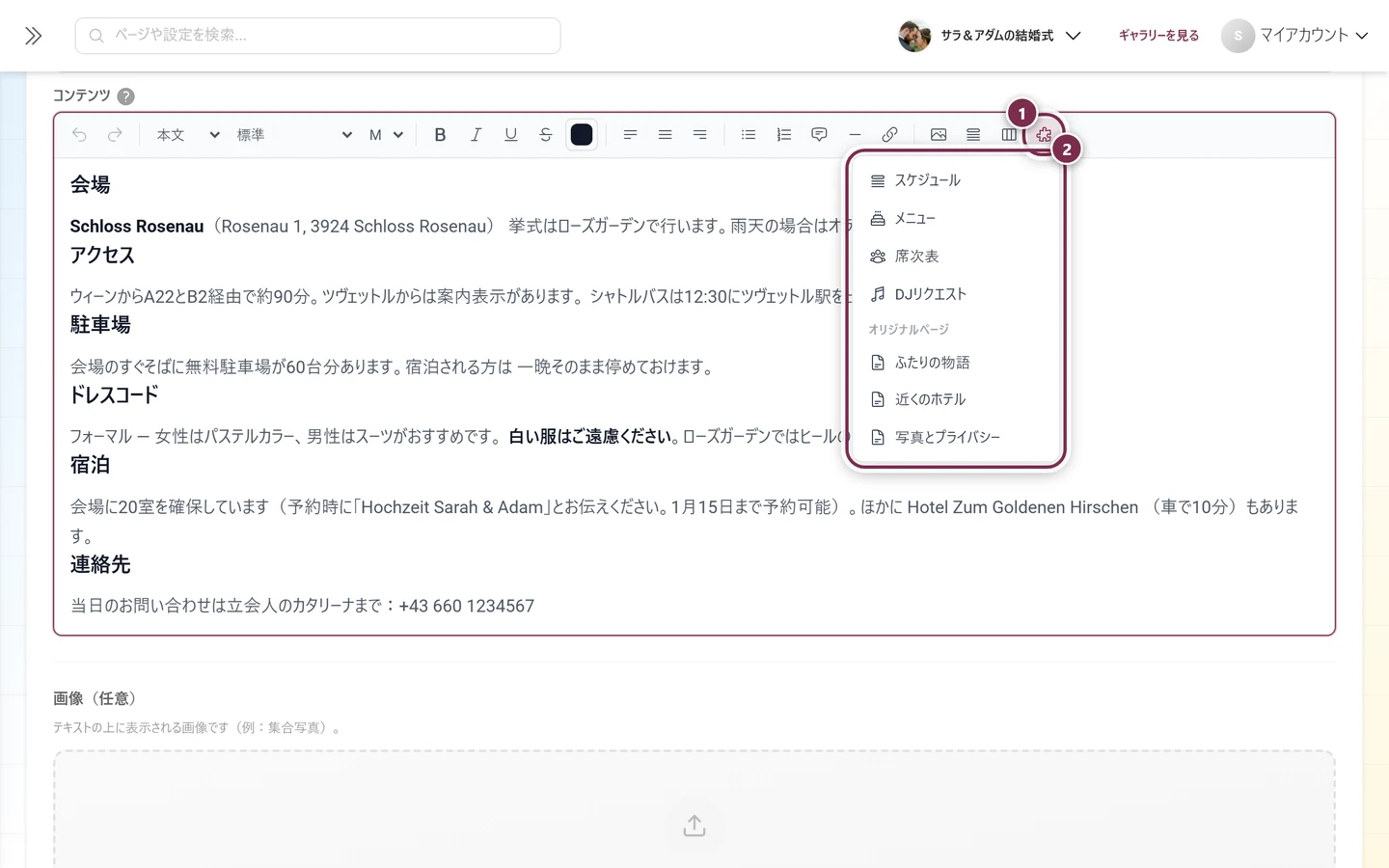Click the 宿泊 heading in the editor
Viewport: 1389px width, 868px height.
tap(90, 465)
